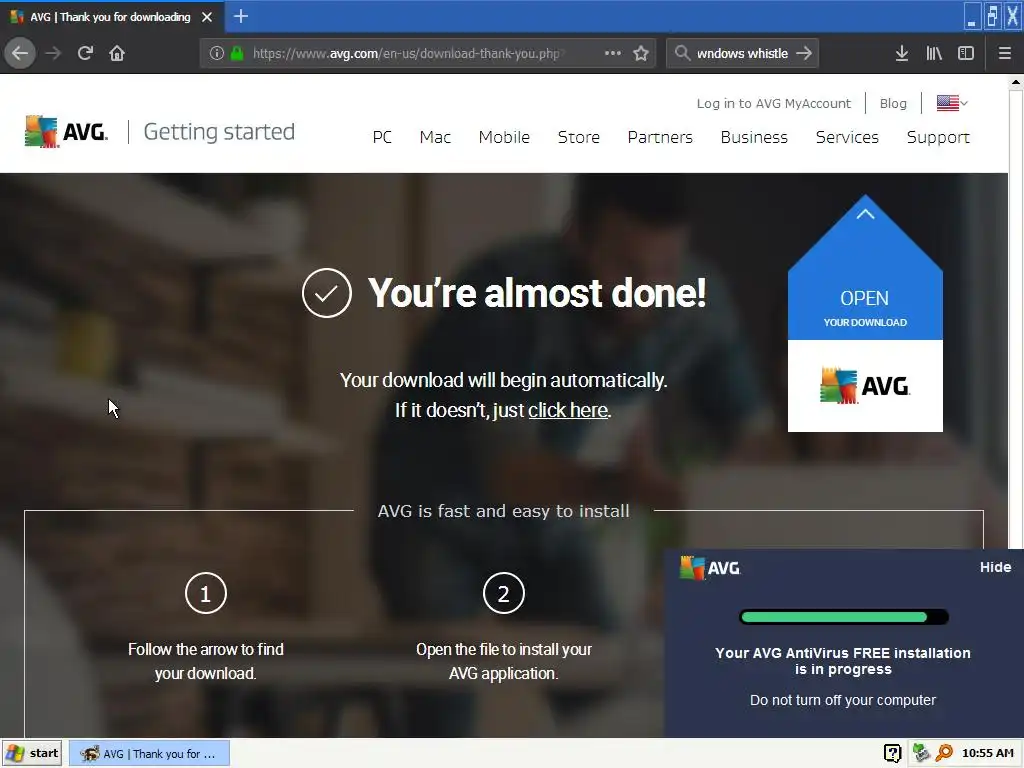The height and width of the screenshot is (768, 1024).
Task: Click the forward navigation arrow
Action: click(x=54, y=53)
